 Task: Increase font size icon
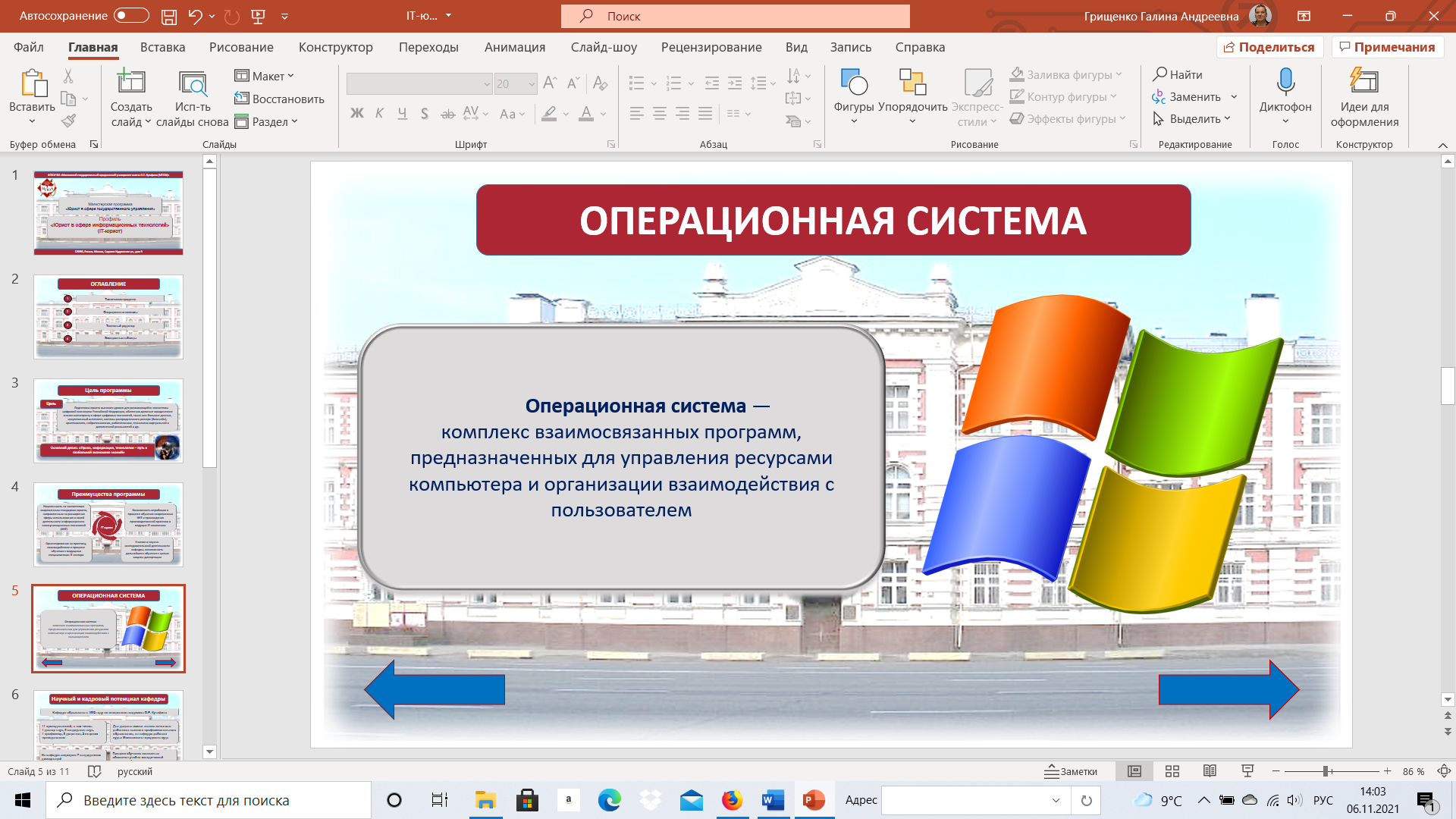pos(551,83)
